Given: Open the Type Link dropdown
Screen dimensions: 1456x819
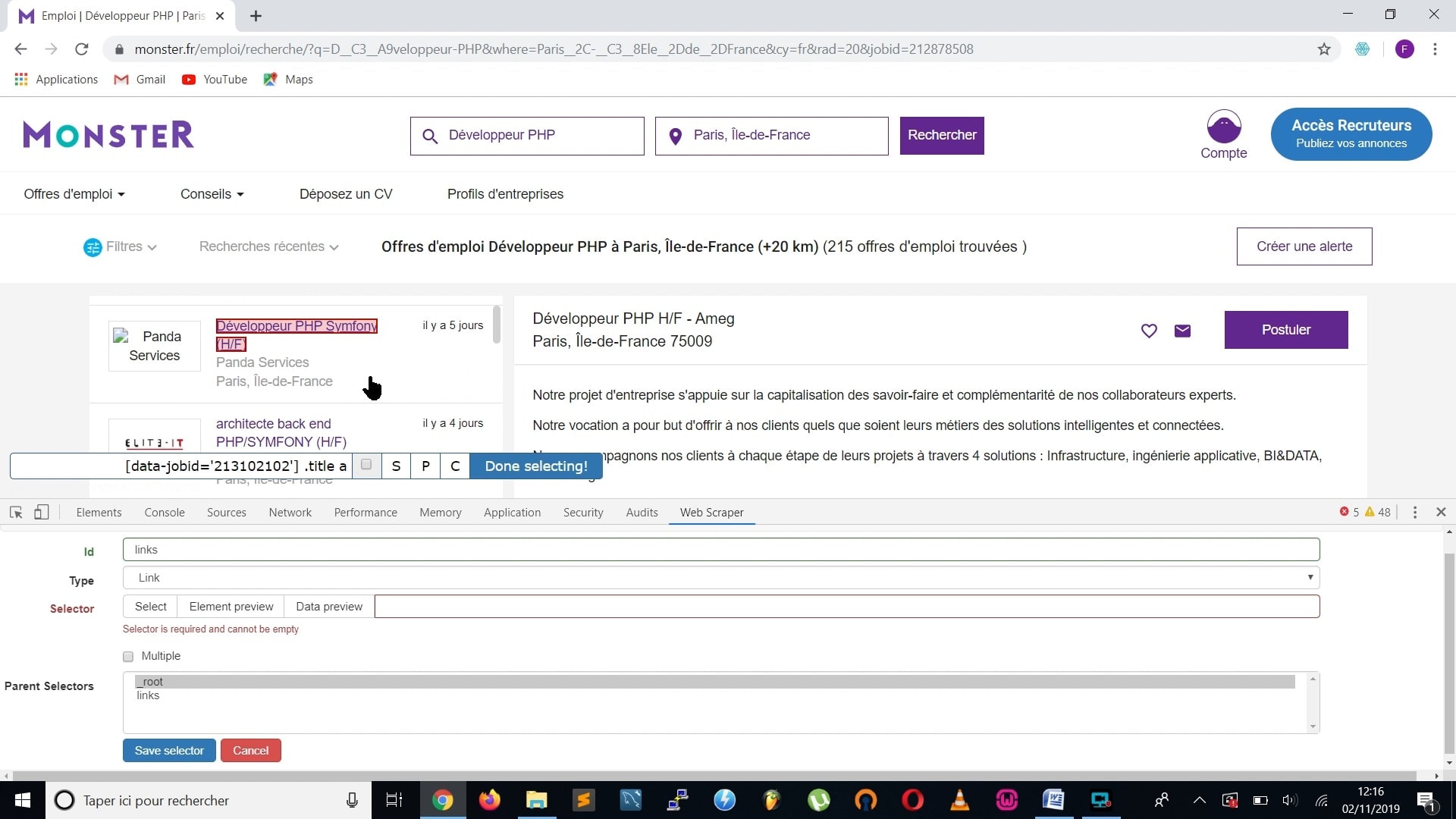Looking at the screenshot, I should tap(721, 578).
